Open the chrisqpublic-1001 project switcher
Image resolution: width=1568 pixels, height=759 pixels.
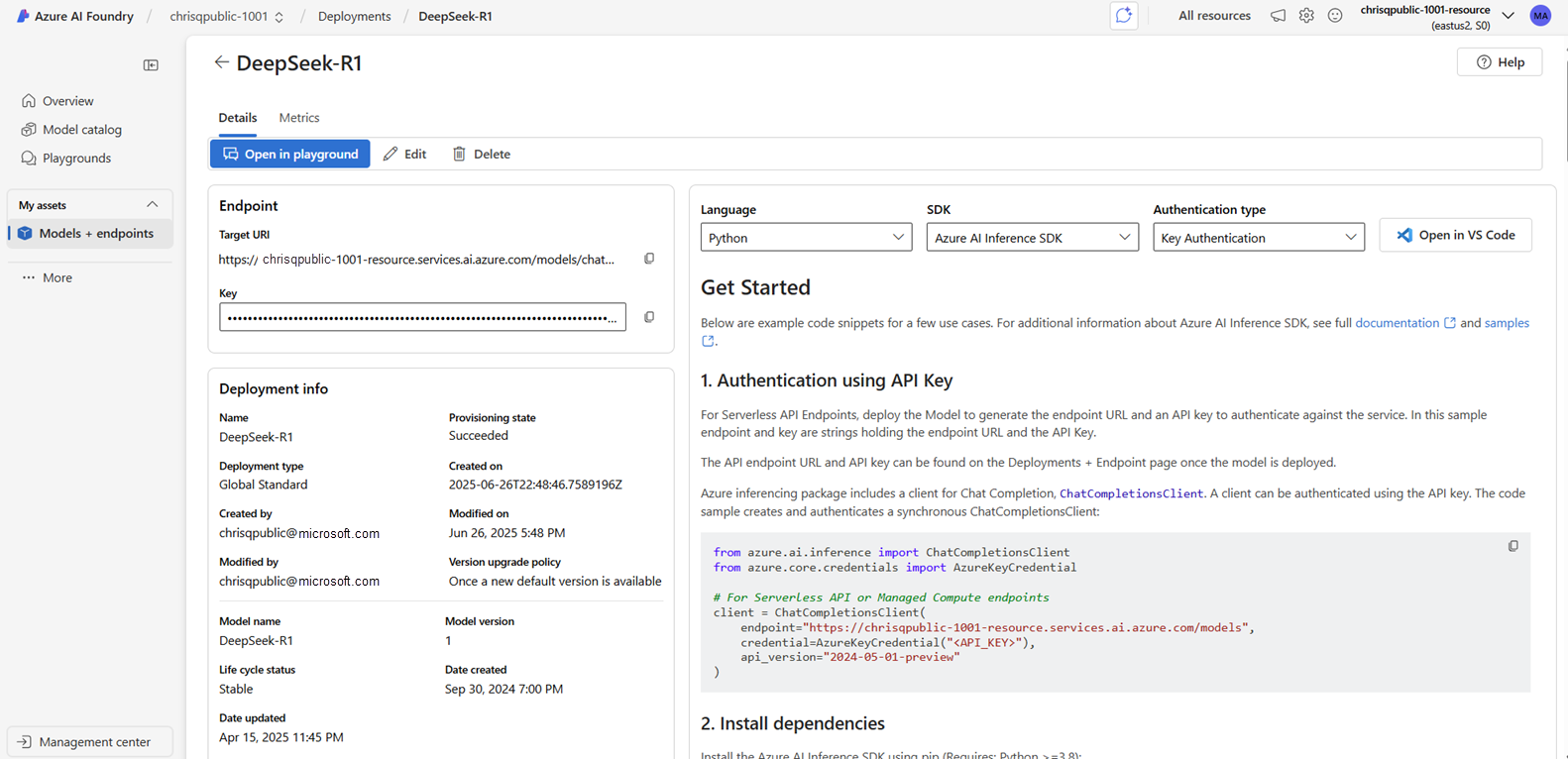(x=227, y=17)
